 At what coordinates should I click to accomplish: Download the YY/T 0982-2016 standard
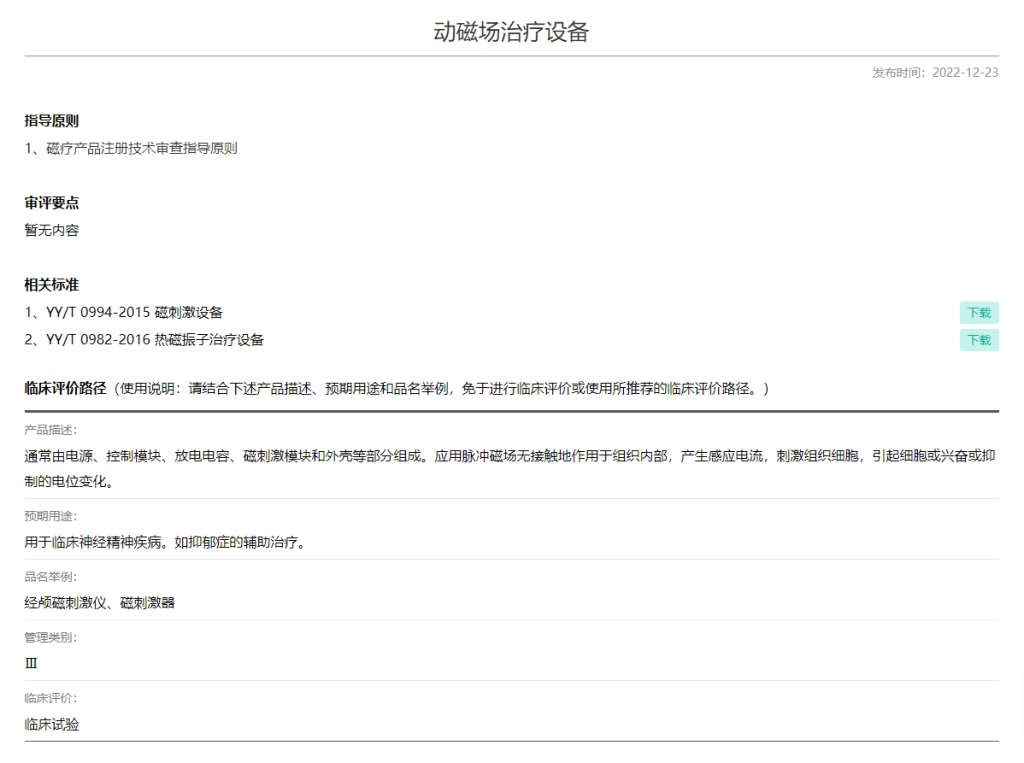click(979, 340)
